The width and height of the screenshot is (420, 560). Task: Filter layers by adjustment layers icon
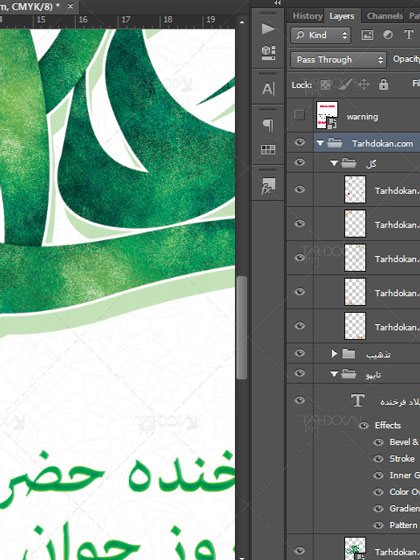[x=388, y=35]
